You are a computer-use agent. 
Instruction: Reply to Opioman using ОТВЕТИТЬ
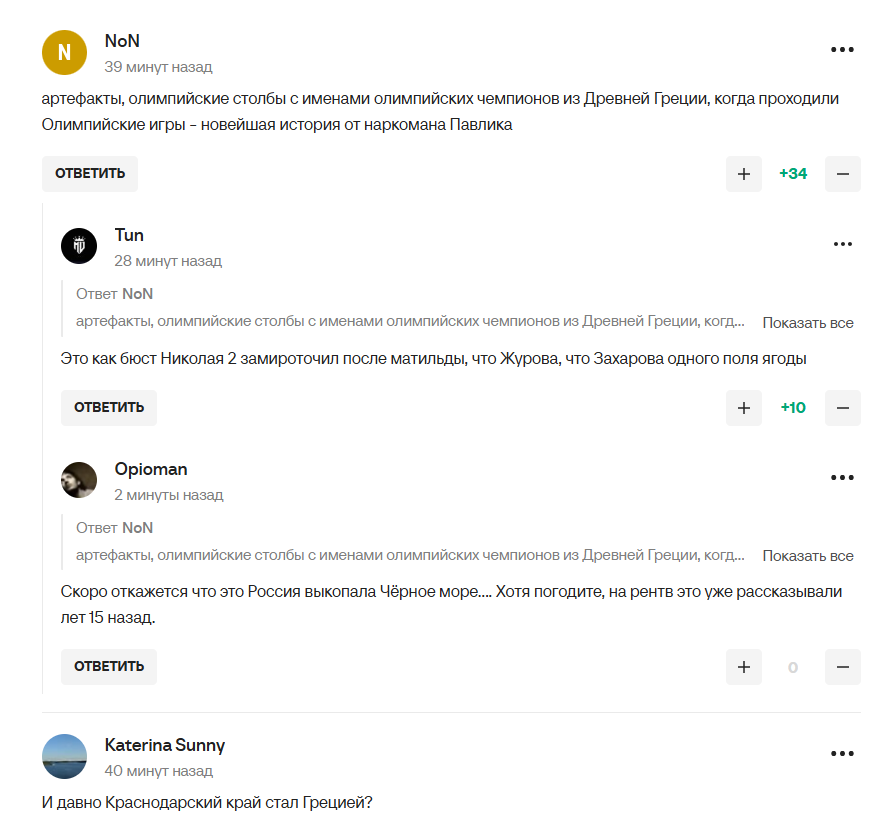click(x=108, y=666)
